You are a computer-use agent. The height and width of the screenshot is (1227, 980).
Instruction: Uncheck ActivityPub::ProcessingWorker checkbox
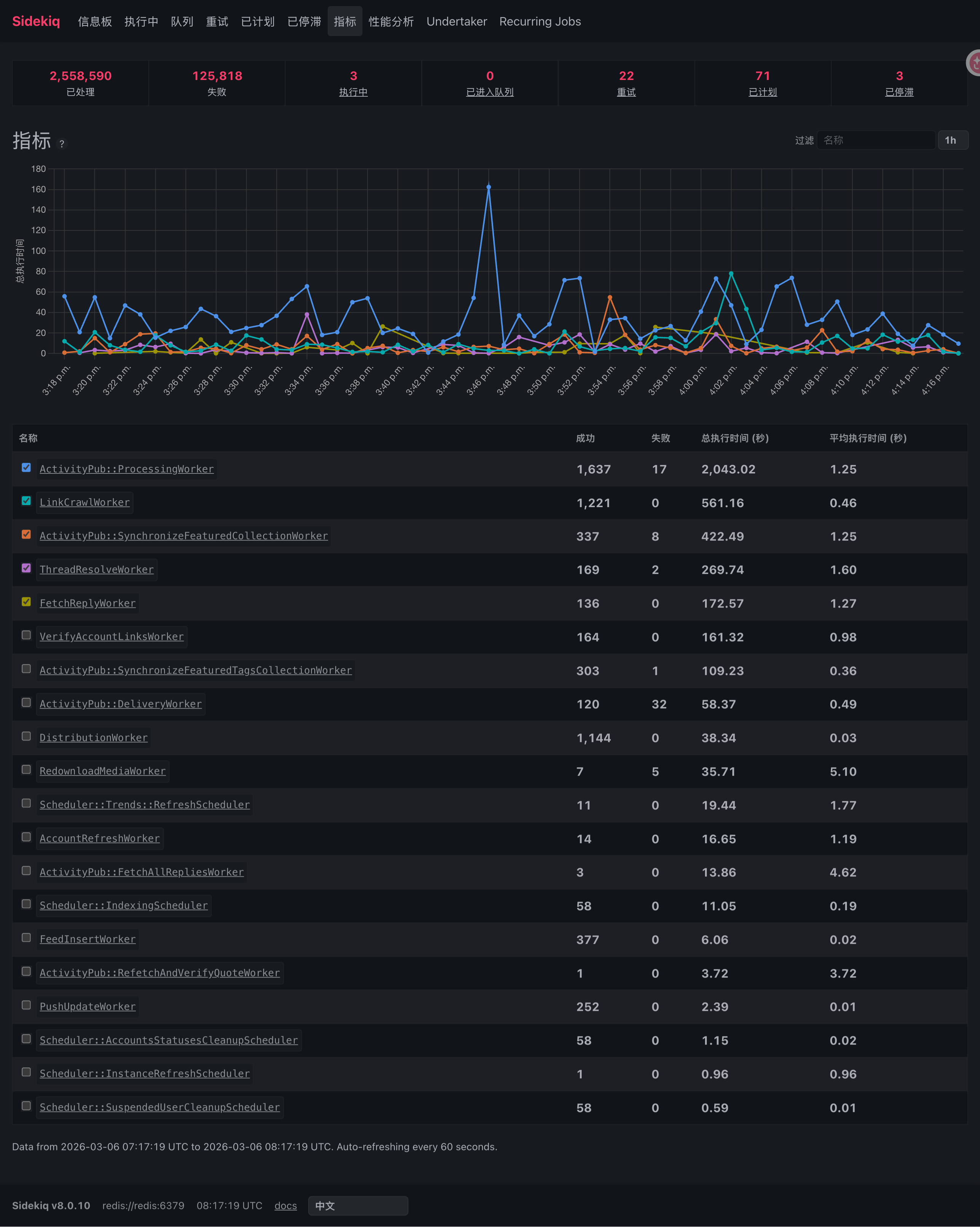click(x=26, y=467)
